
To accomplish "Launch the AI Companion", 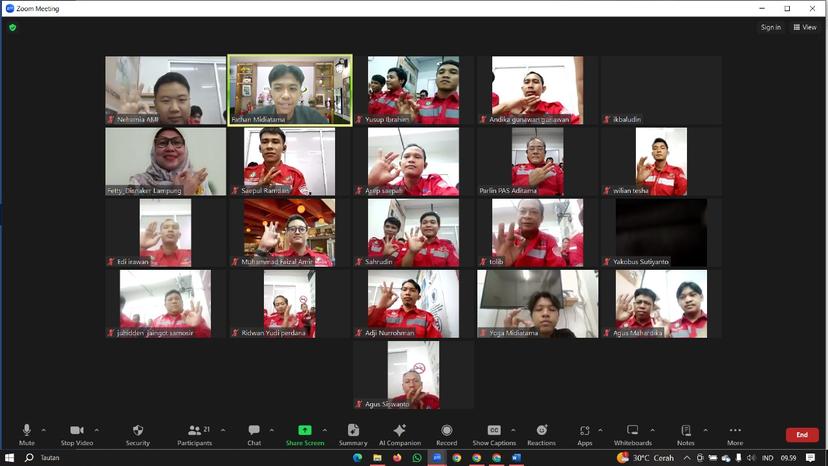I will 400,435.
